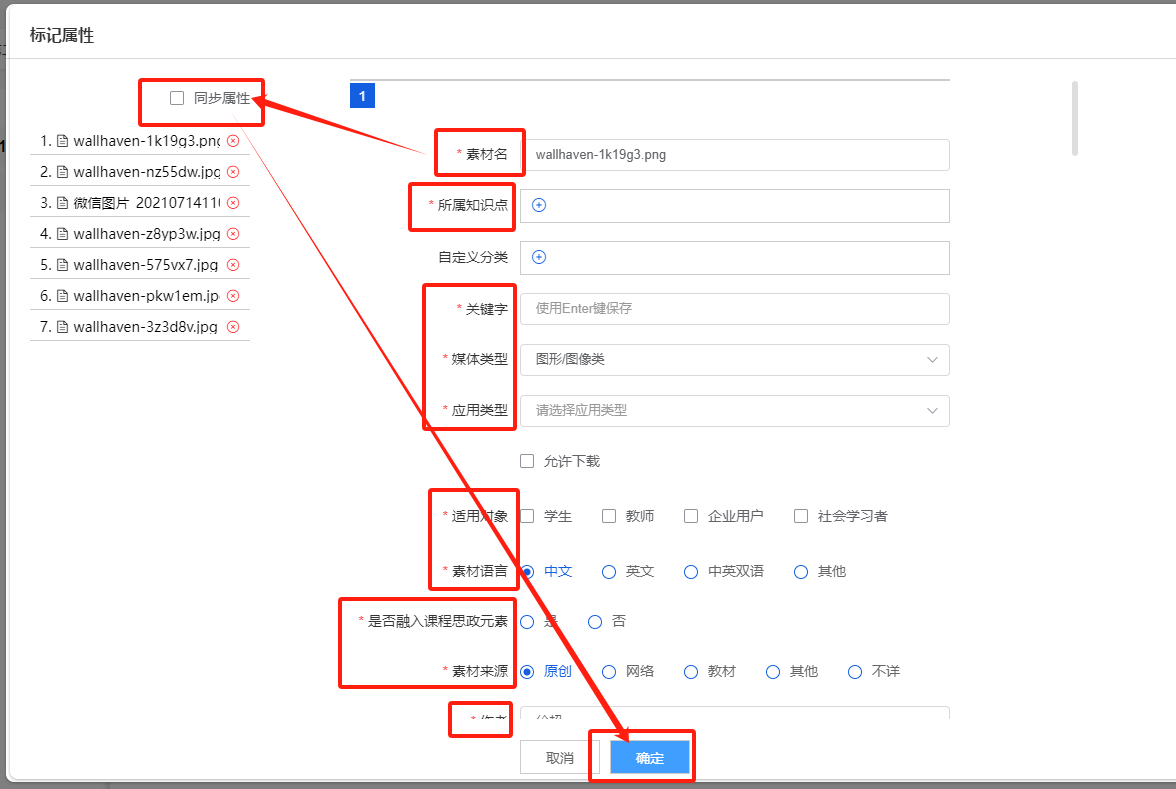This screenshot has width=1176, height=789.
Task: Remove wallhaven-575vx7.jpg from the list
Action: [x=233, y=265]
